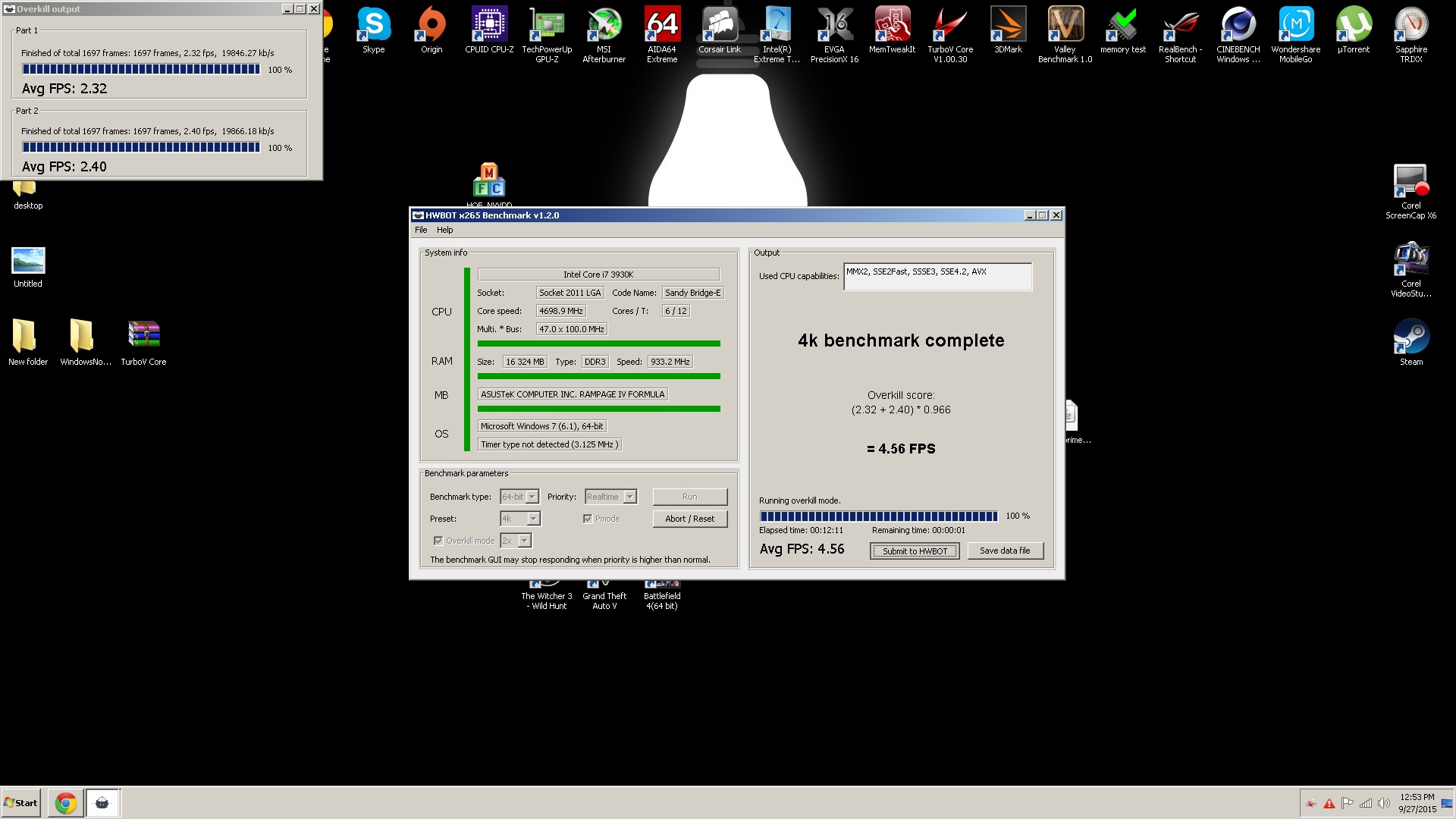This screenshot has height=819, width=1456.
Task: Select the HWBOT app taskbar button
Action: tap(102, 803)
